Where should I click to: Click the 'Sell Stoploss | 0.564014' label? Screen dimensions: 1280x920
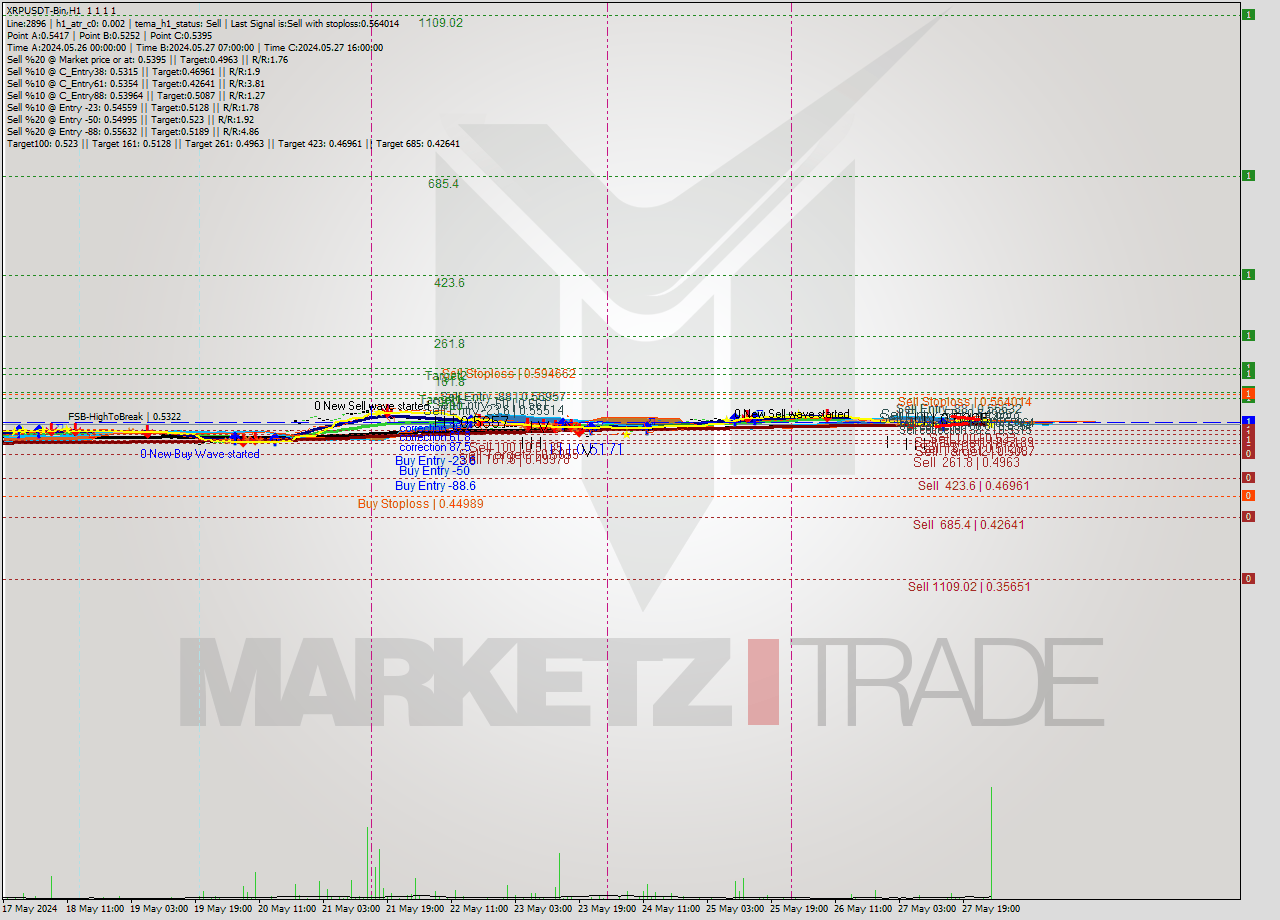[964, 402]
